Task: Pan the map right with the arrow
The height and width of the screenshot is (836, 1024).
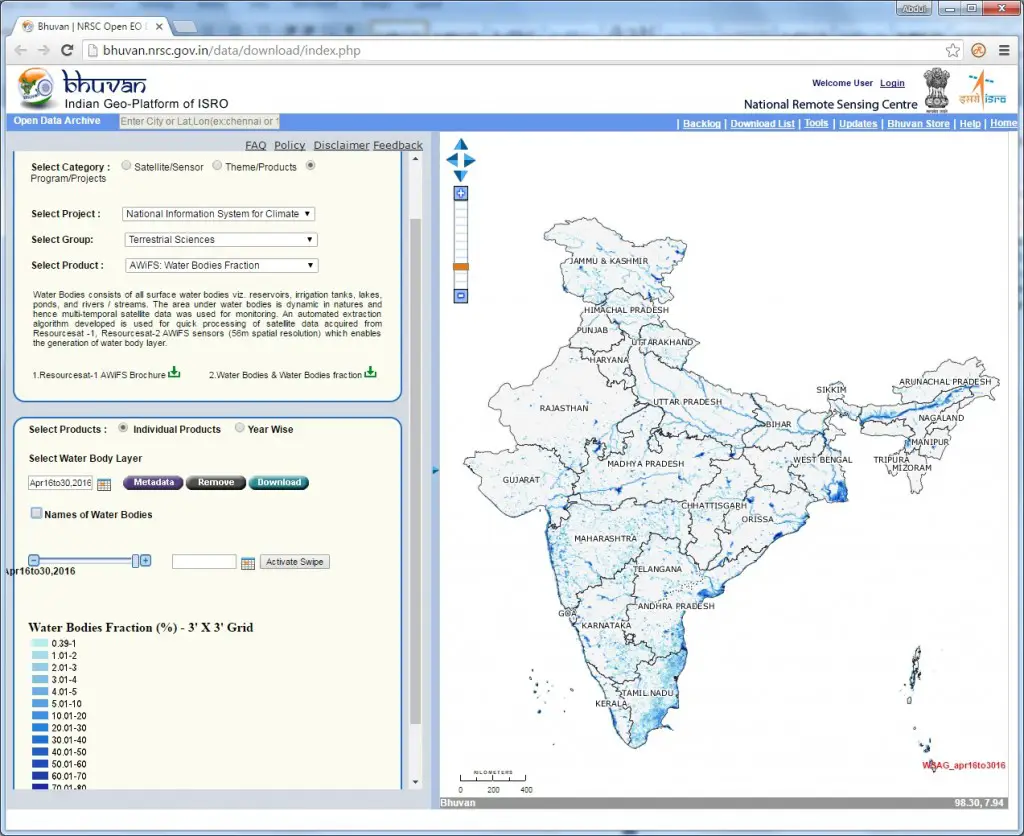Action: pyautogui.click(x=470, y=160)
